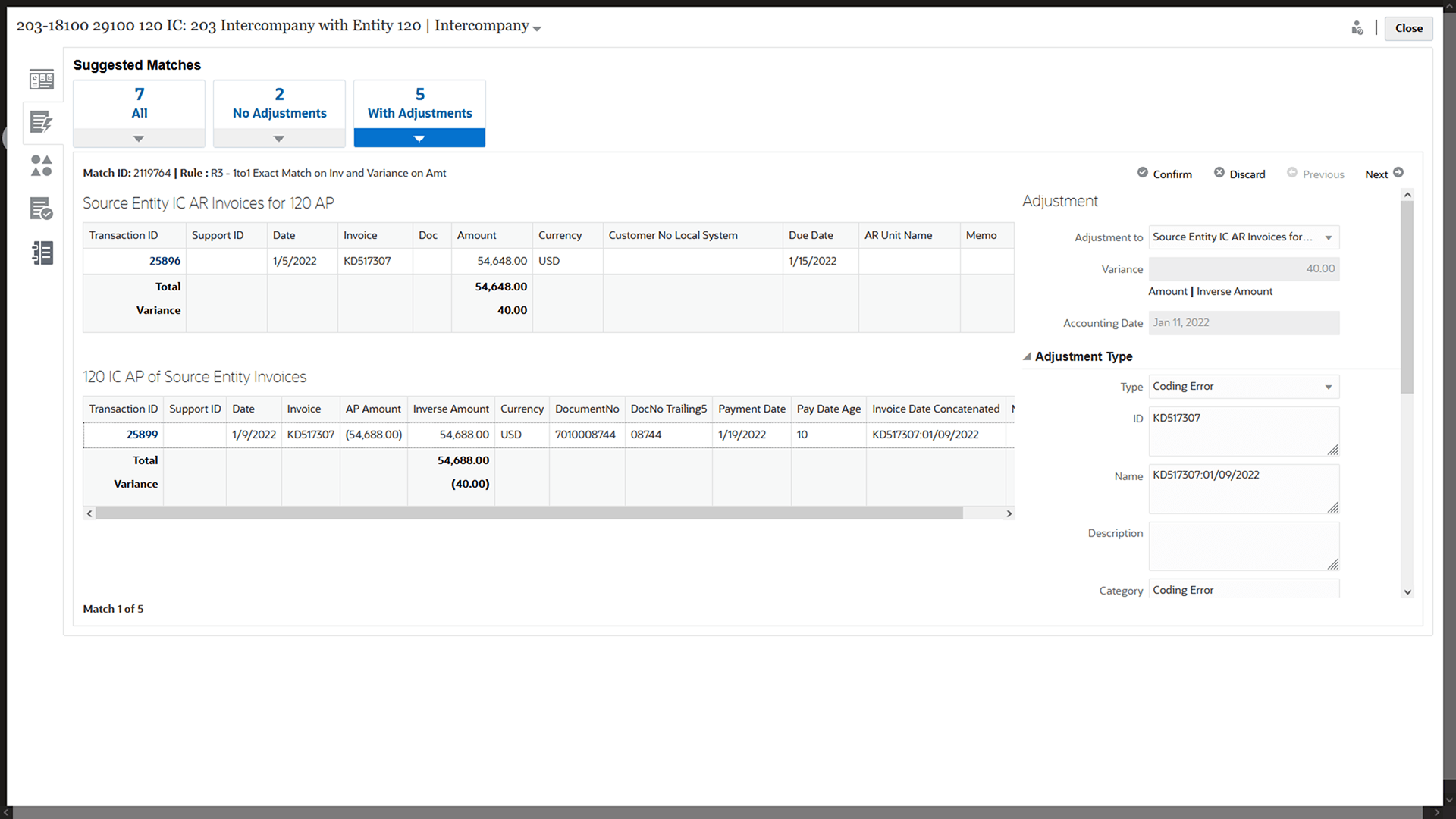Open transaction ID 25899 link

142,435
